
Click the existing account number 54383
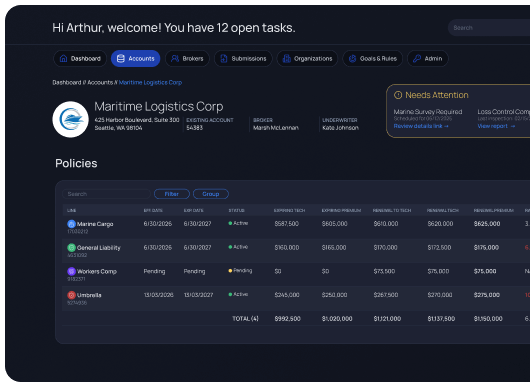[195, 128]
